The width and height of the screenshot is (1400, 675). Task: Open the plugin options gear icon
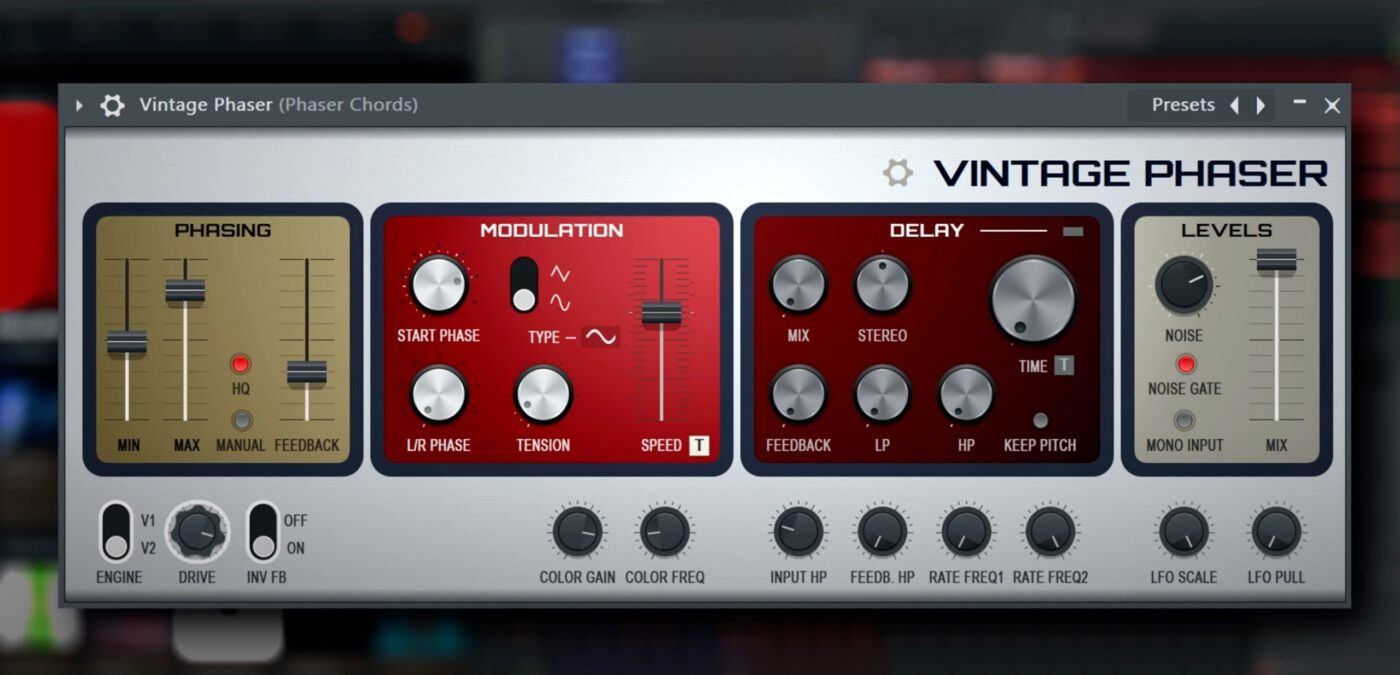point(112,105)
